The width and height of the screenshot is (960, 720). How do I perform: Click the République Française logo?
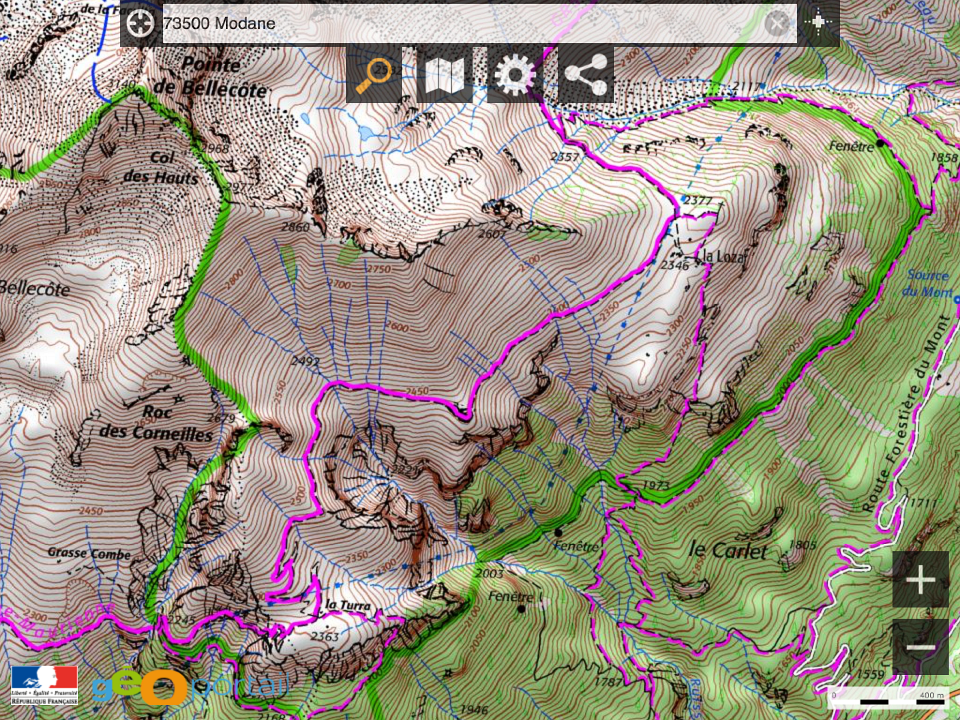pyautogui.click(x=44, y=685)
